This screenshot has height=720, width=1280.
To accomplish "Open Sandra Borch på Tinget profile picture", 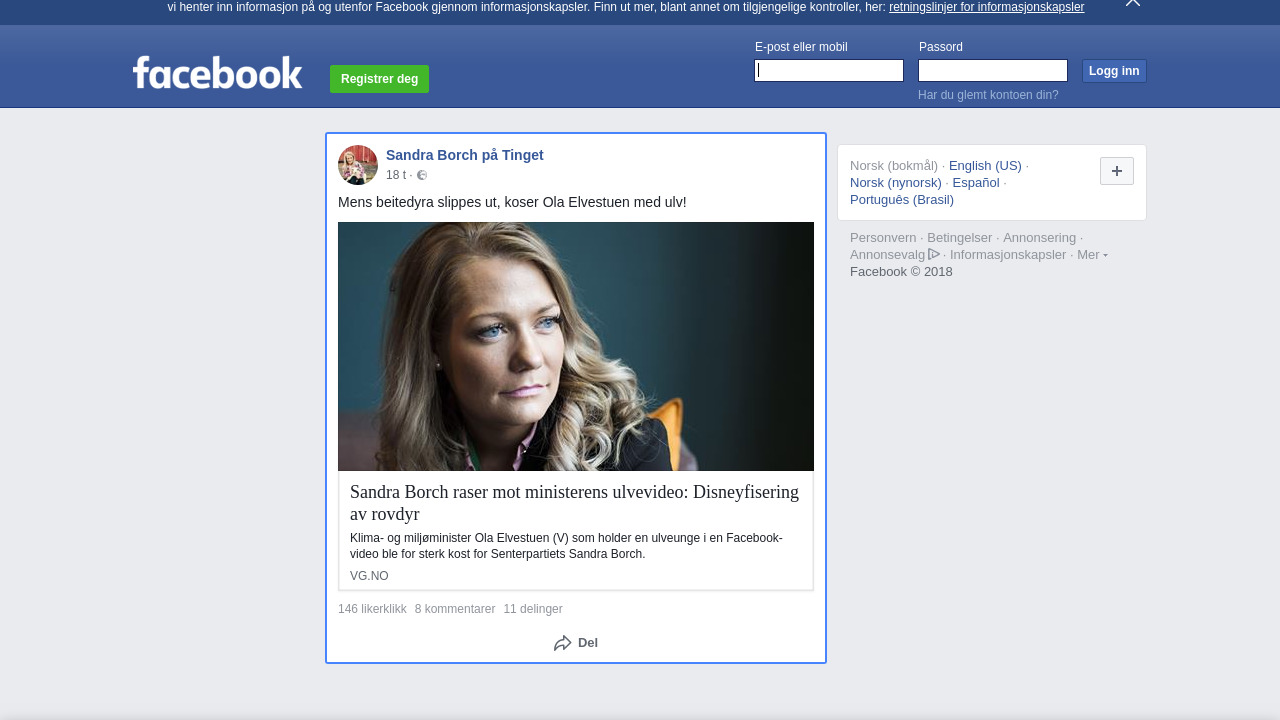I will pos(358,165).
